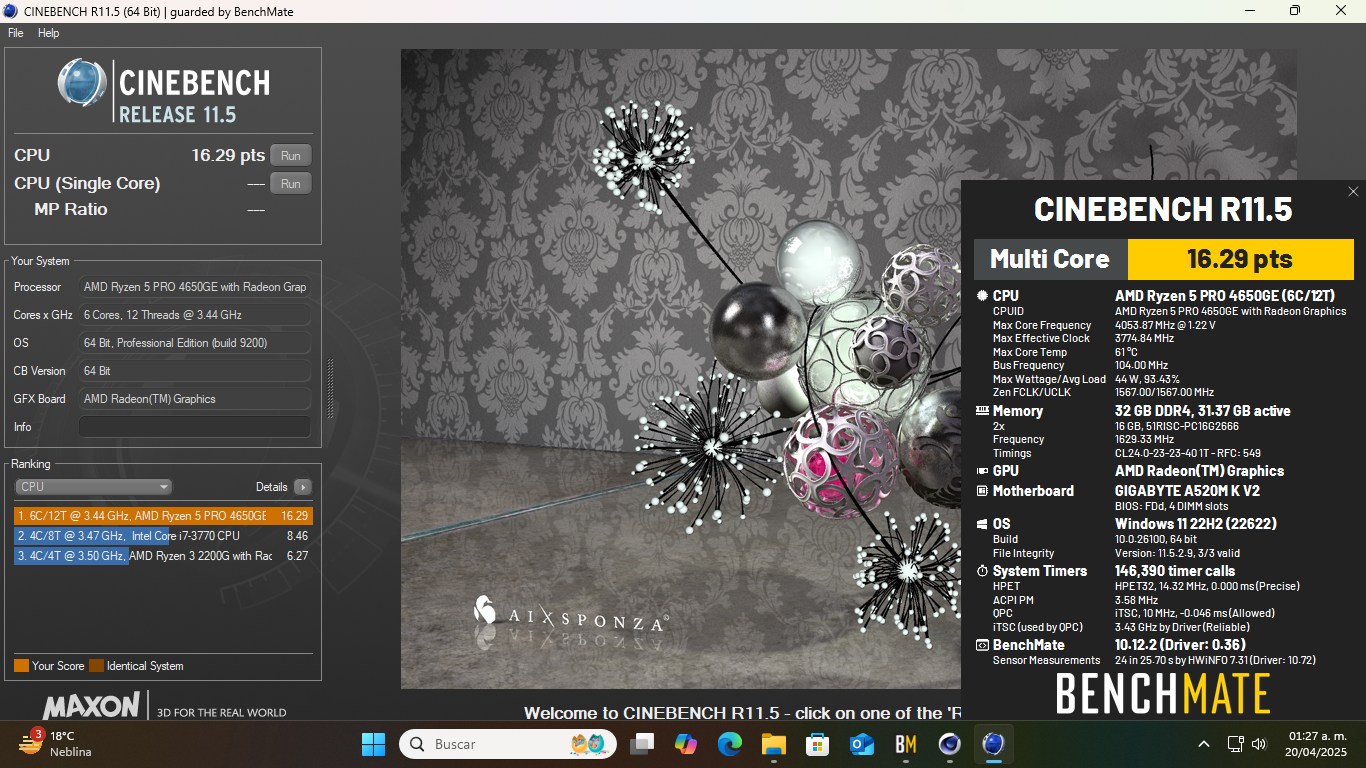Click the BENCHMATE logo at panel bottom
The height and width of the screenshot is (768, 1366).
tap(1163, 694)
